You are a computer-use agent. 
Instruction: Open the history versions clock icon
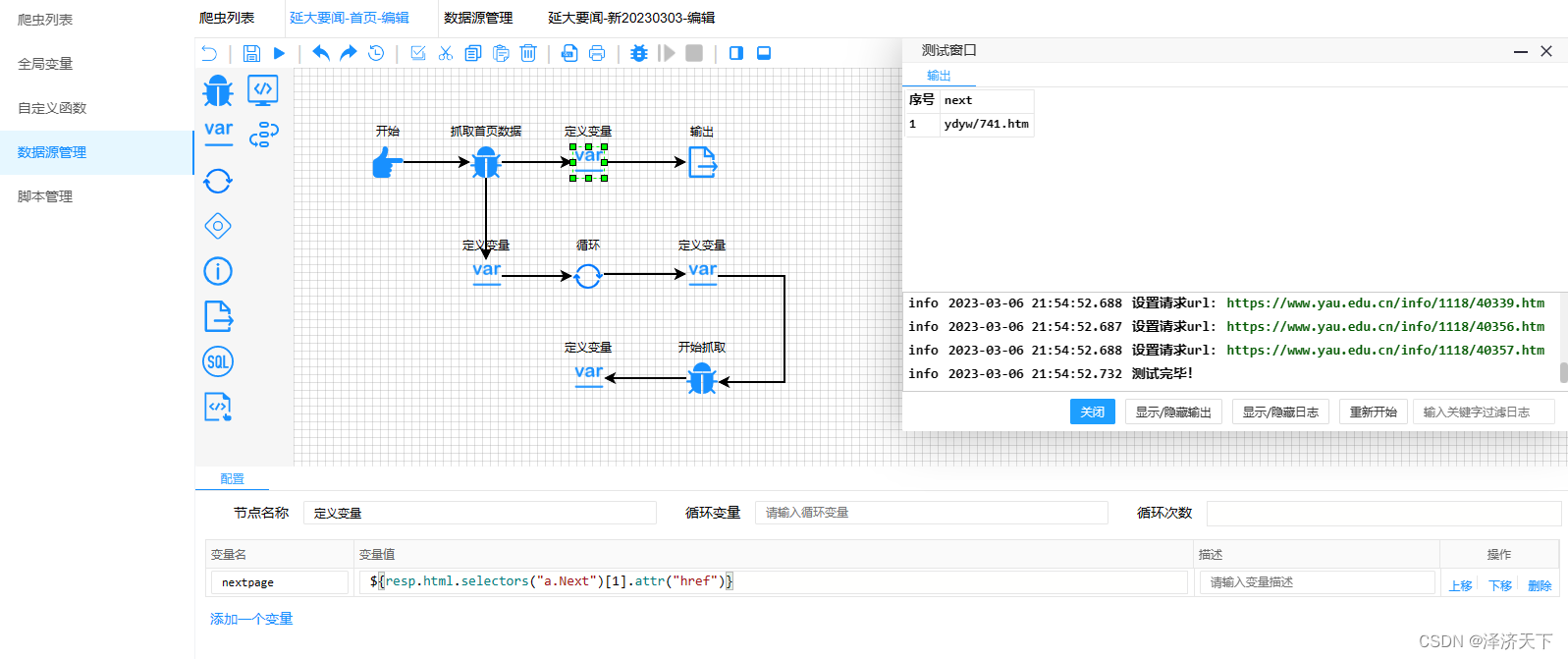tap(376, 53)
